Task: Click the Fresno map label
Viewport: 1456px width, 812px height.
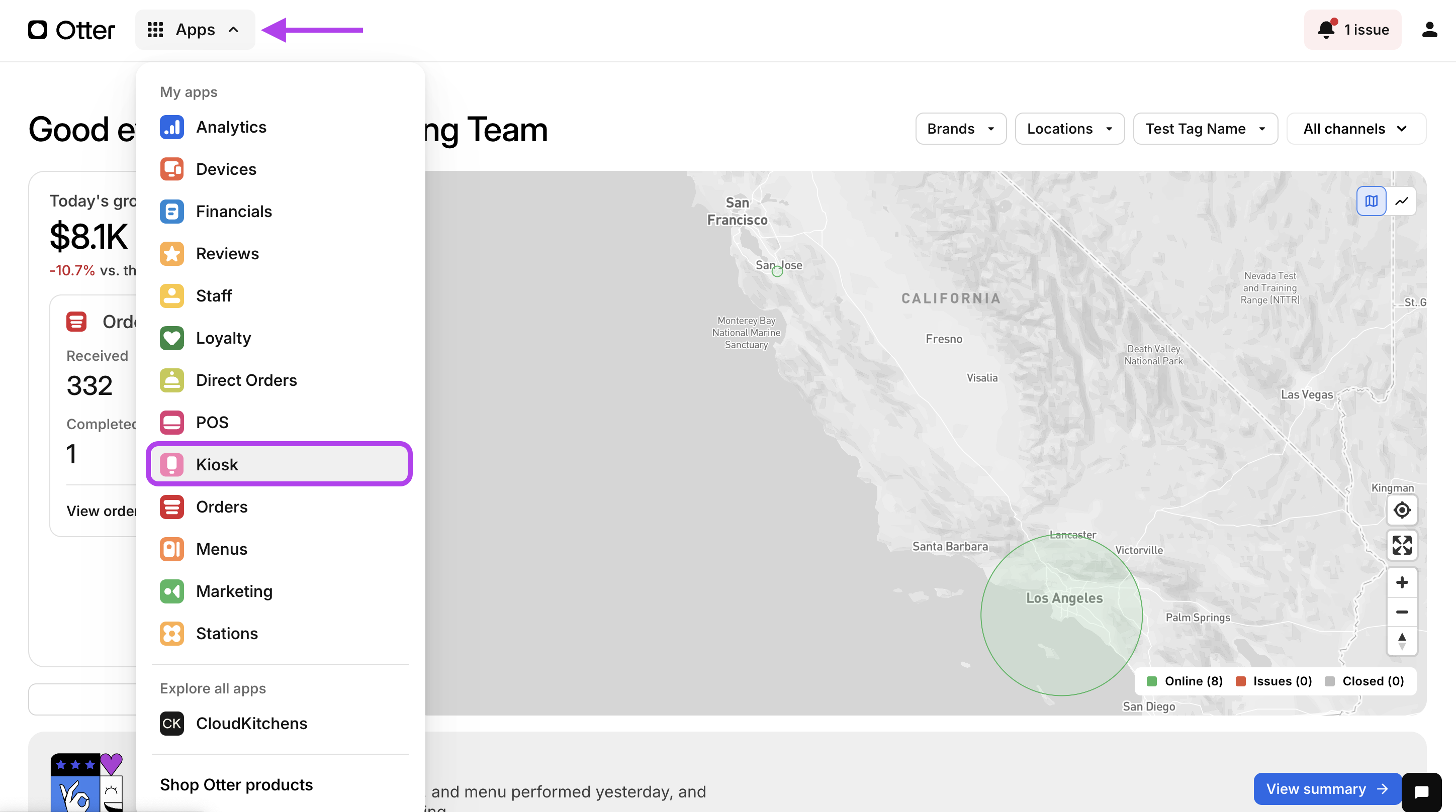Action: pyautogui.click(x=943, y=339)
